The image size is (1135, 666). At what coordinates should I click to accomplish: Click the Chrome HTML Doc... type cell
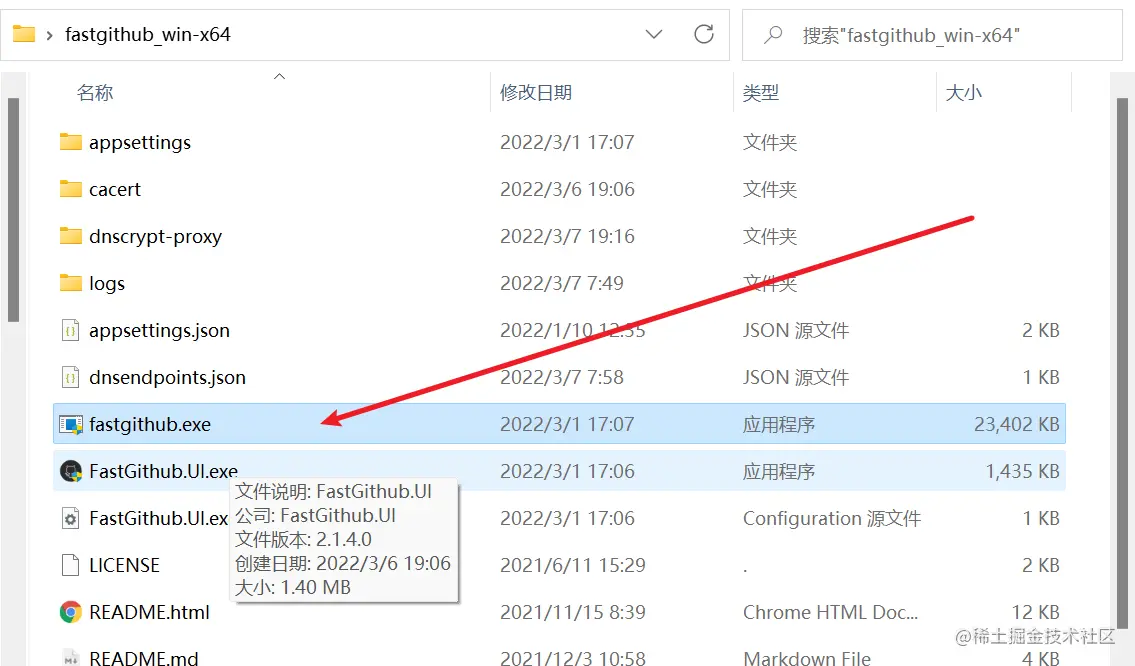pyautogui.click(x=830, y=612)
